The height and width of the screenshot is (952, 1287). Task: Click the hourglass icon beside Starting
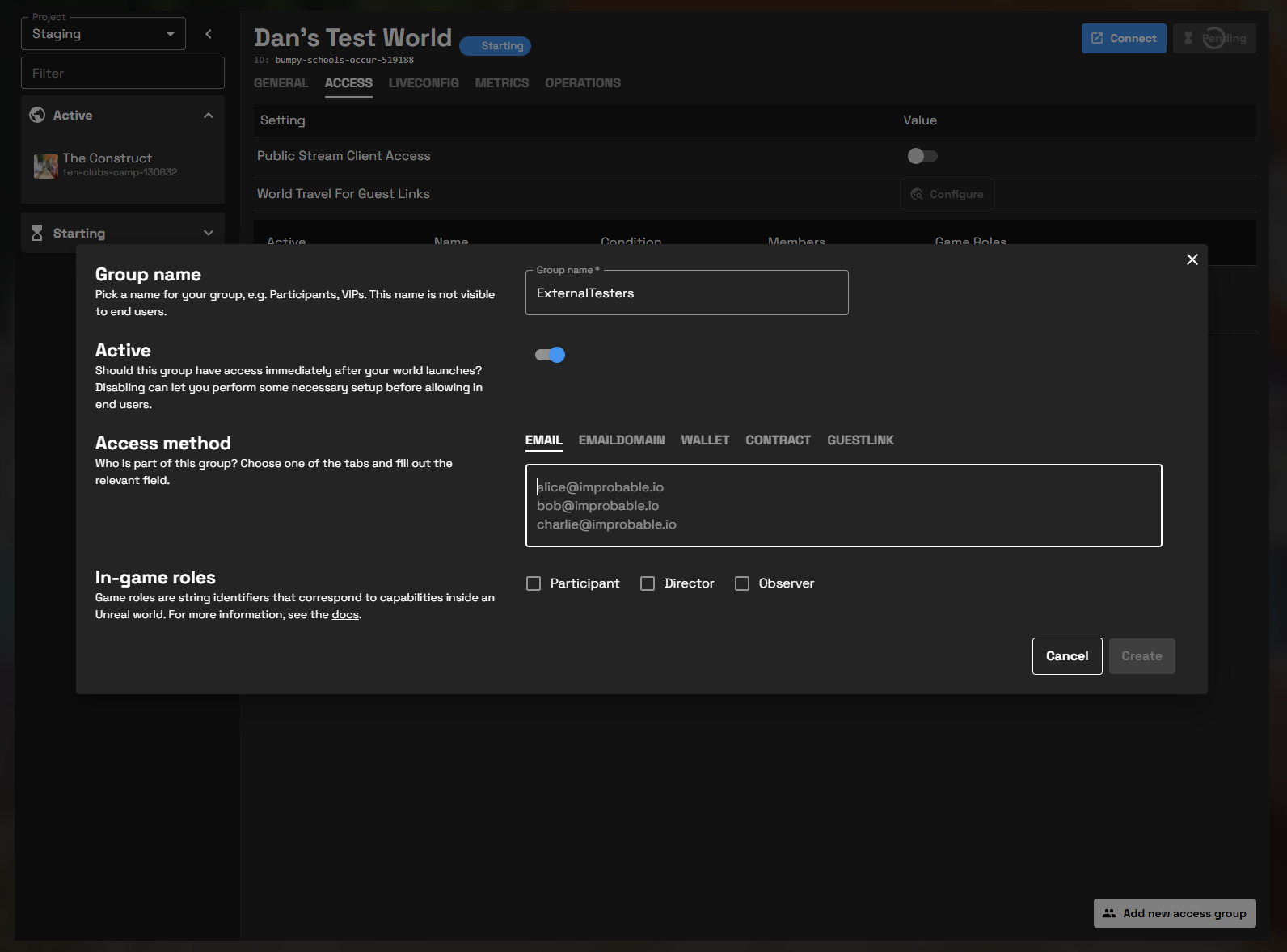[37, 233]
